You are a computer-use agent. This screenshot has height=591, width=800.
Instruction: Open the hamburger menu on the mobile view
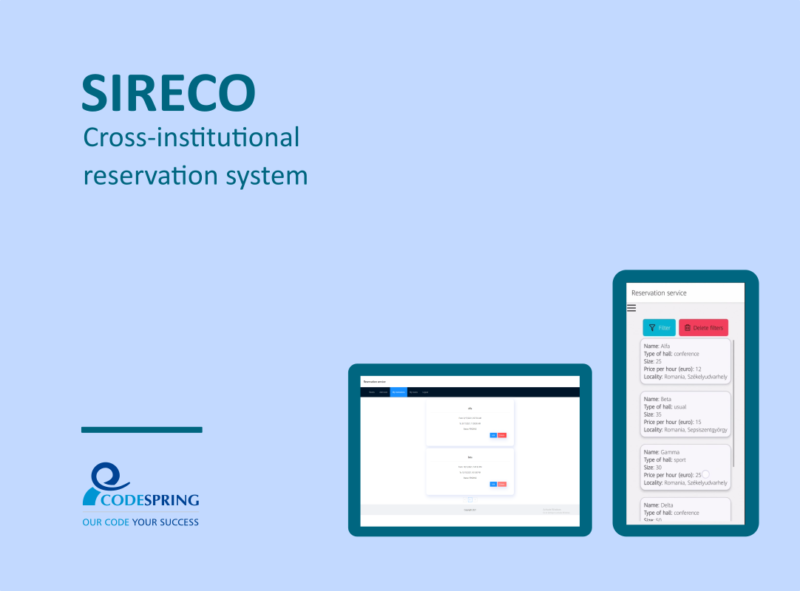pyautogui.click(x=631, y=308)
